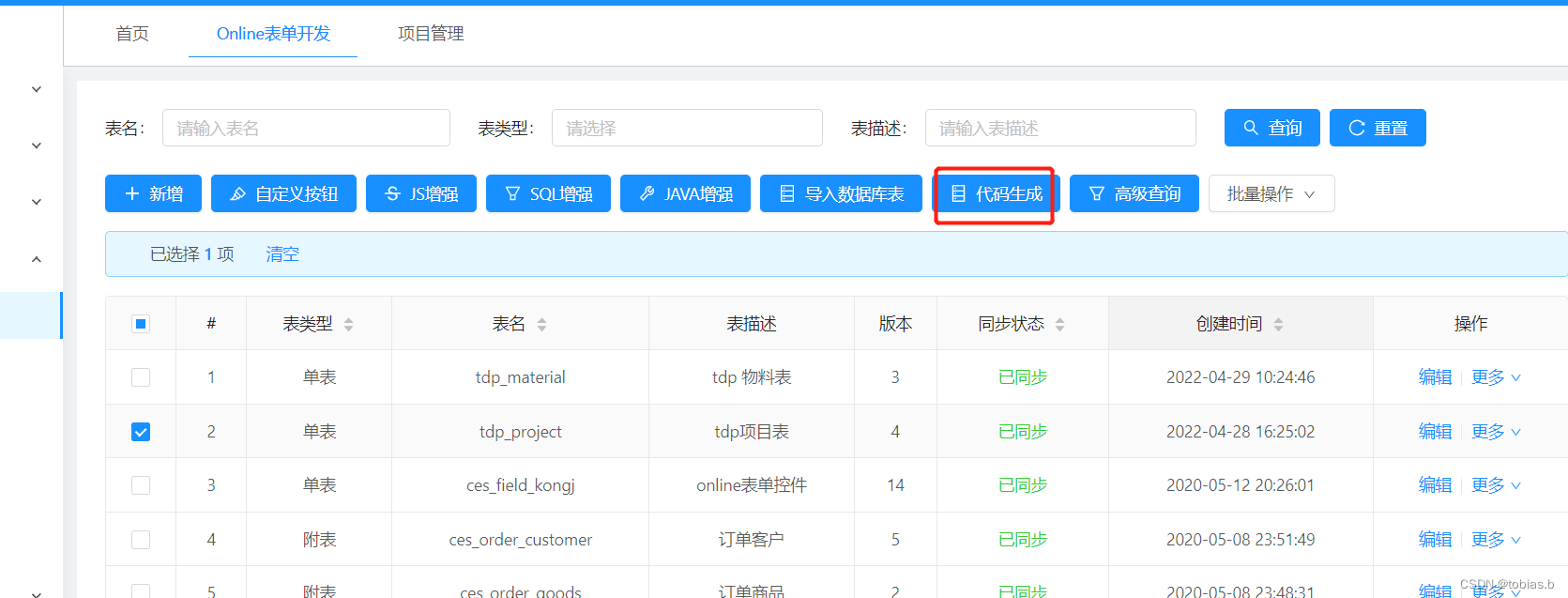Click table name tdp_project cell
Image resolution: width=1568 pixels, height=598 pixels.
click(521, 432)
